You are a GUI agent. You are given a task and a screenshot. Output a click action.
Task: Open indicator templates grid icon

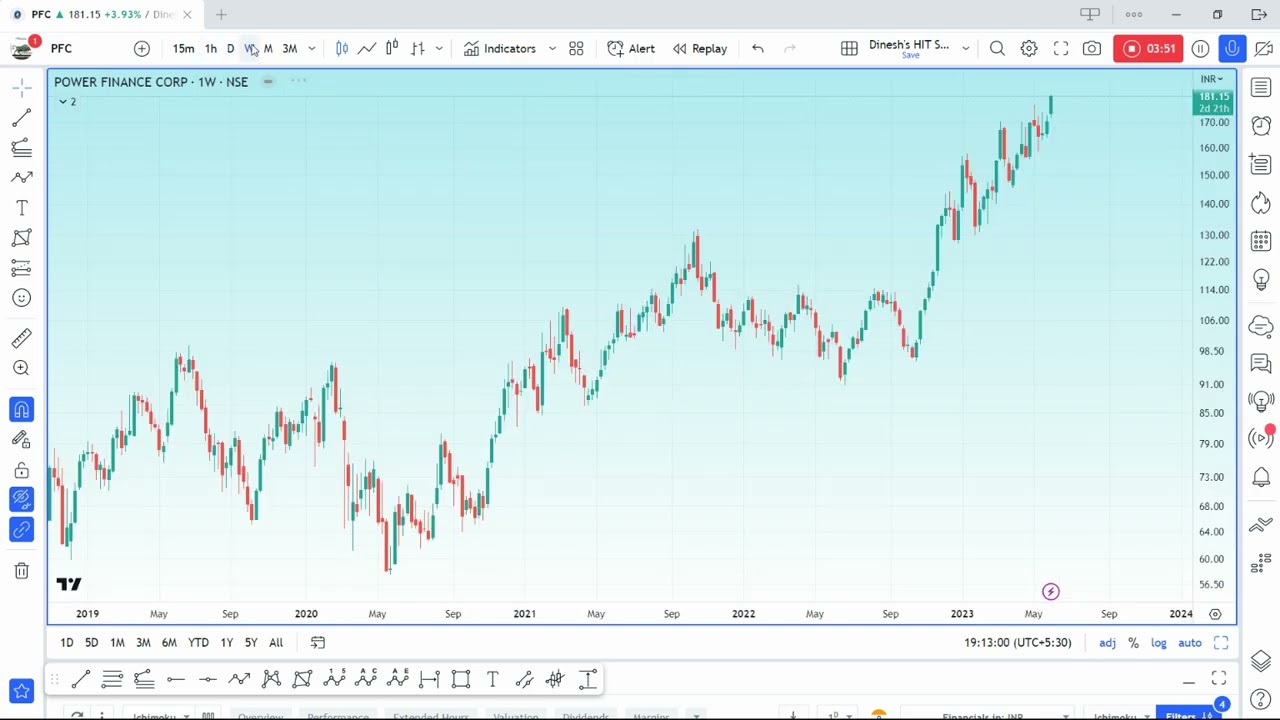[576, 48]
